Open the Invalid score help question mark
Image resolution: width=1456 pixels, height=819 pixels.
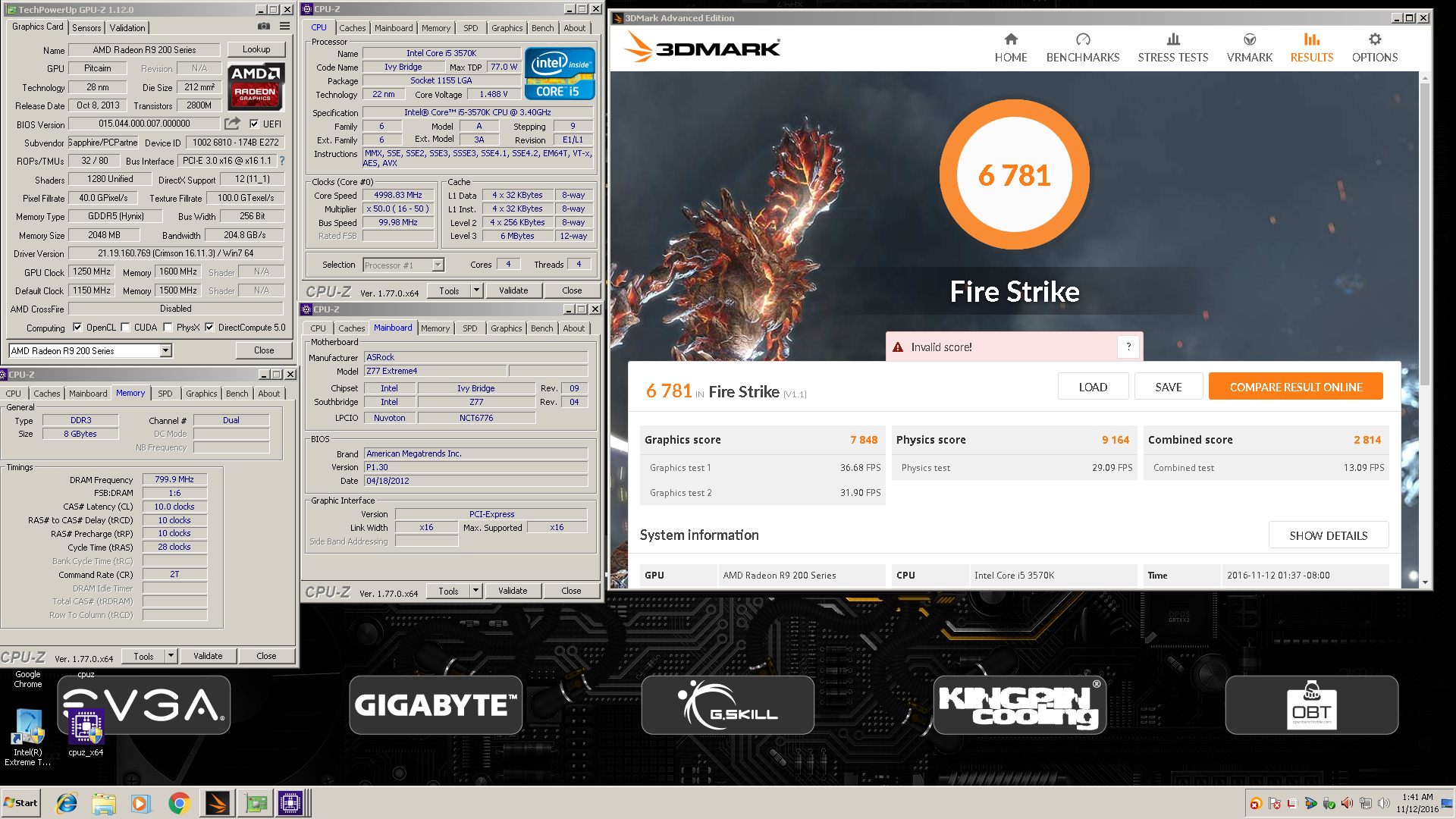click(x=1128, y=347)
